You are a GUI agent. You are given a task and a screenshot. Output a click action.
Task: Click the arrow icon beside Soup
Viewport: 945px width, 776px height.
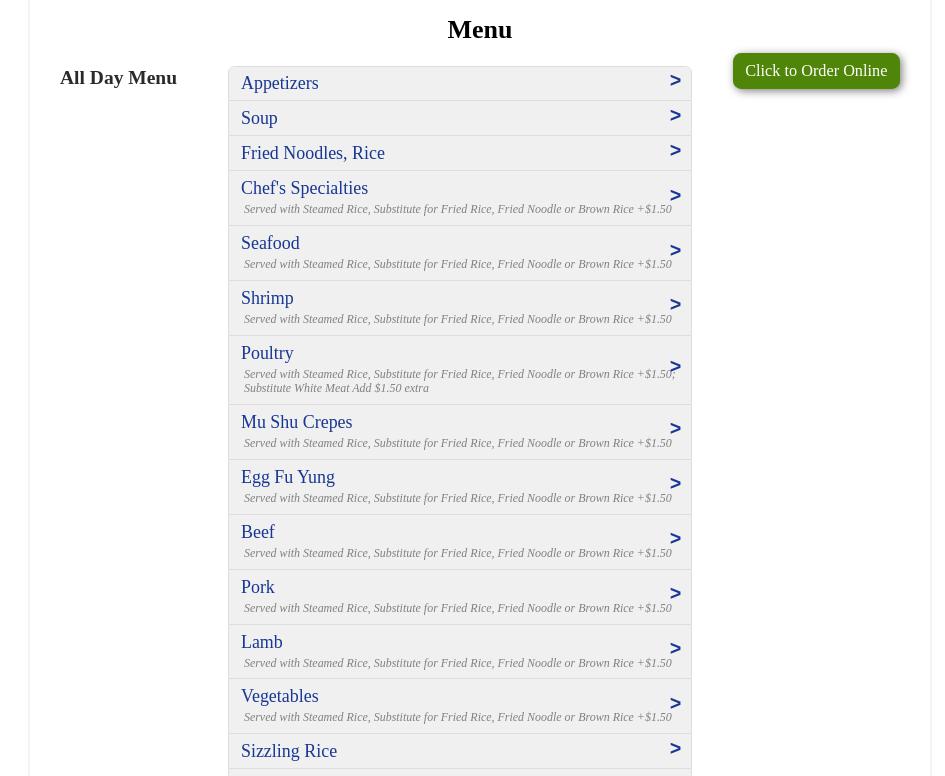(x=675, y=116)
